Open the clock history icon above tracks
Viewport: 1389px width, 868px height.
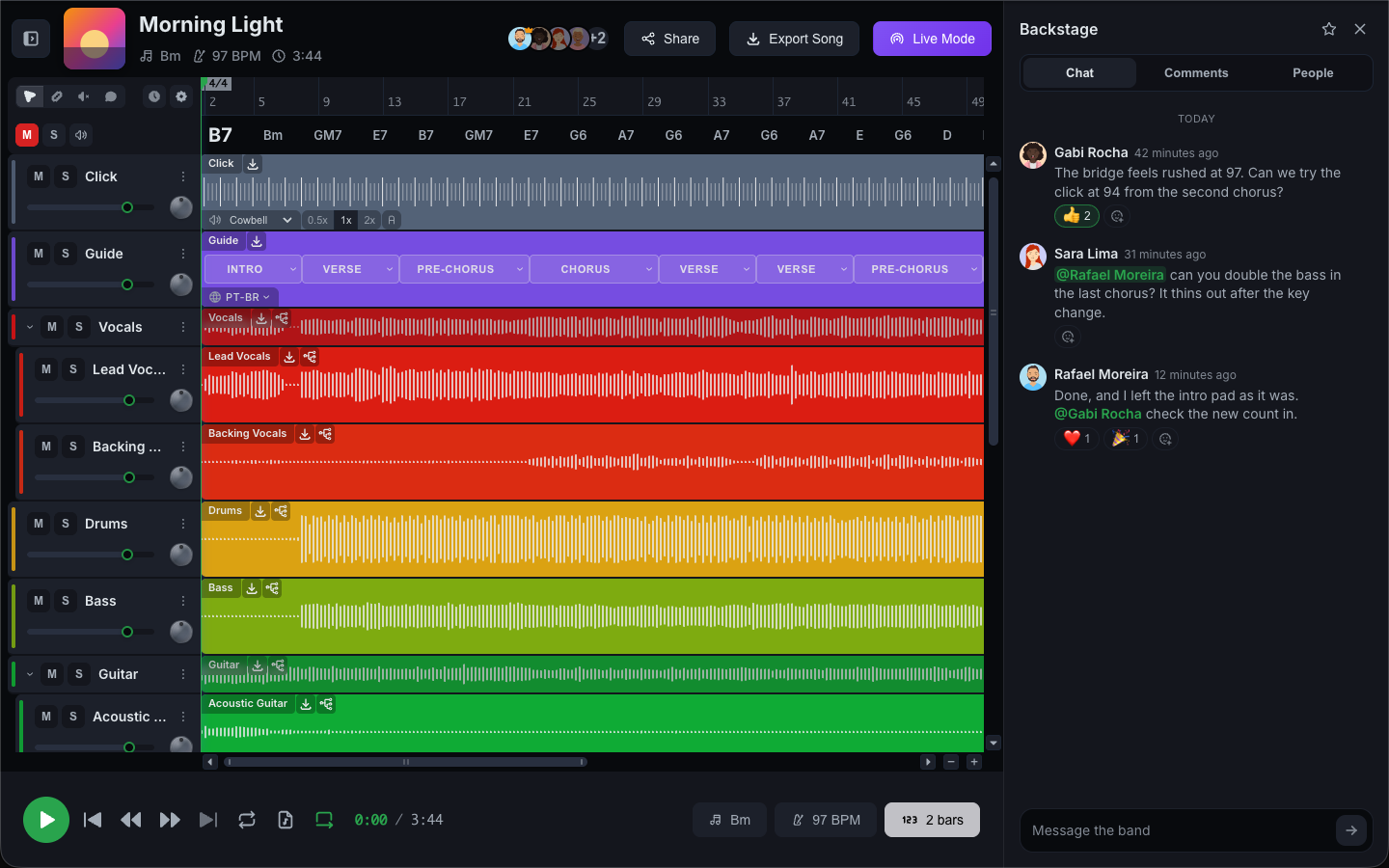154,96
